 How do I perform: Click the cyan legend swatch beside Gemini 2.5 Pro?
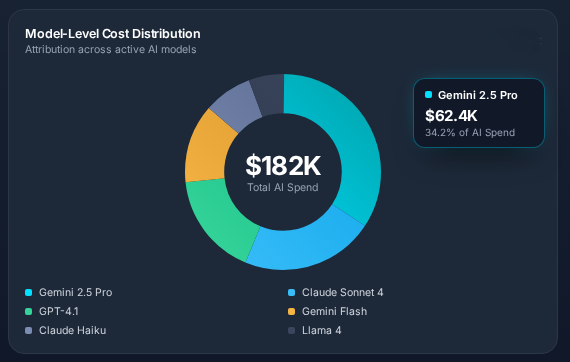pyautogui.click(x=29, y=293)
